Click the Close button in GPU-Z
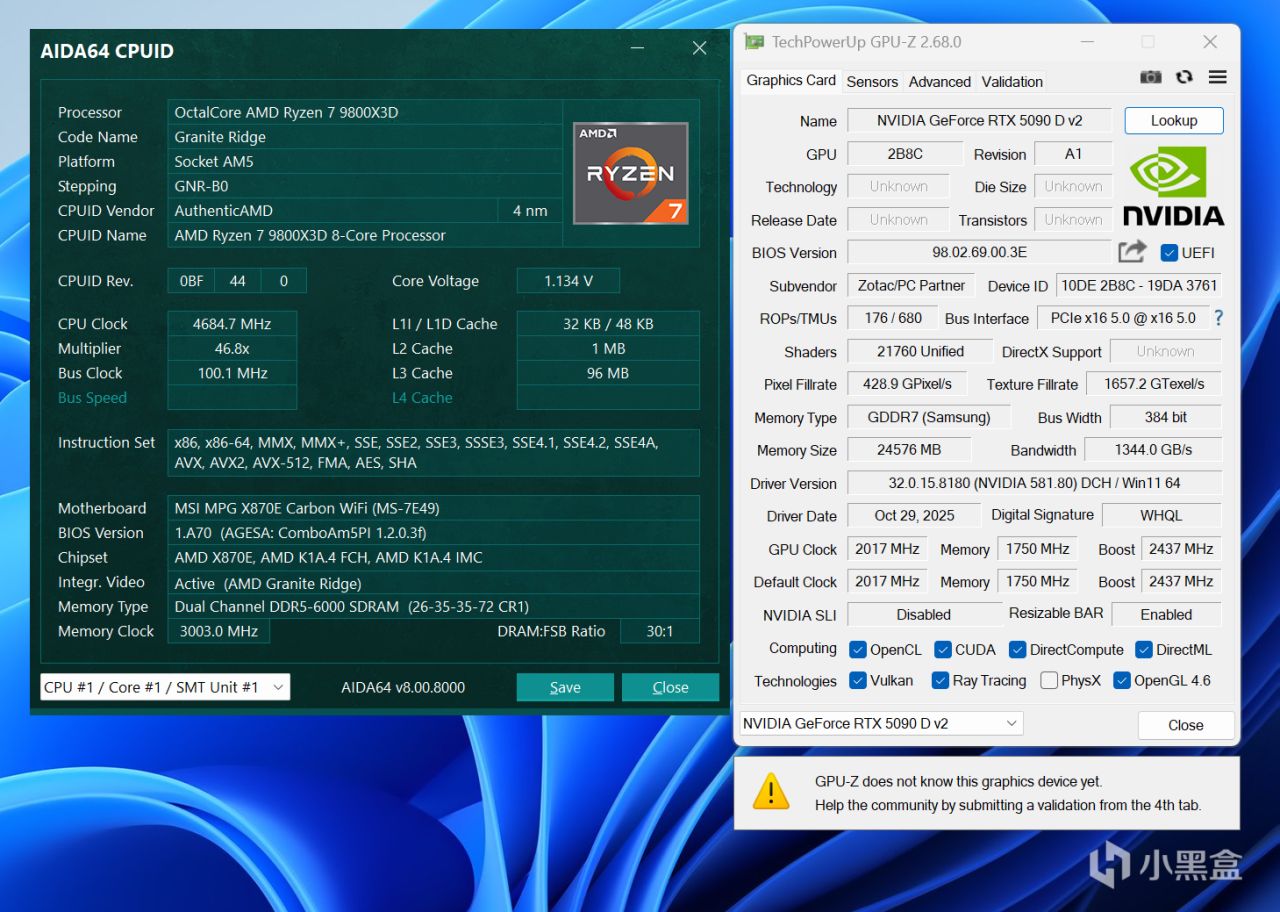Viewport: 1280px width, 912px height. click(x=1186, y=725)
